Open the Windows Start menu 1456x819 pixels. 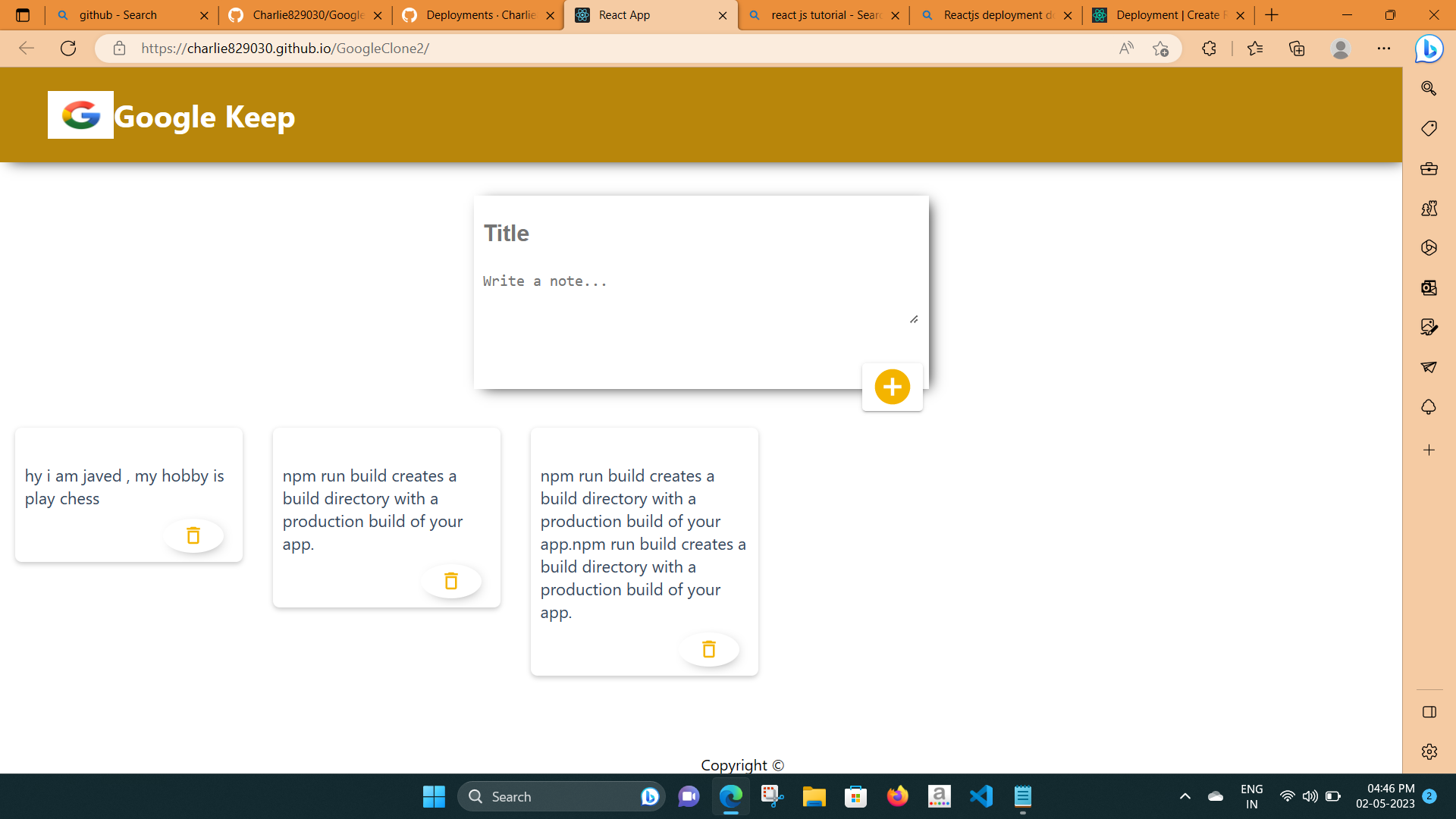coord(434,796)
